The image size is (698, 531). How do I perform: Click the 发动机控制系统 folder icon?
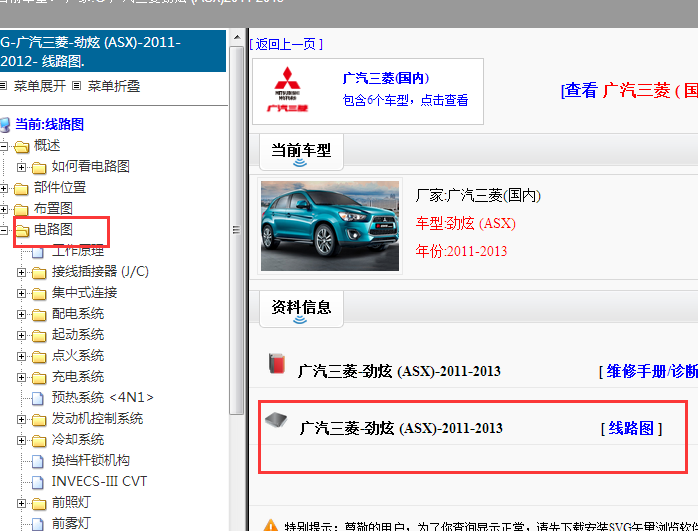tap(39, 419)
